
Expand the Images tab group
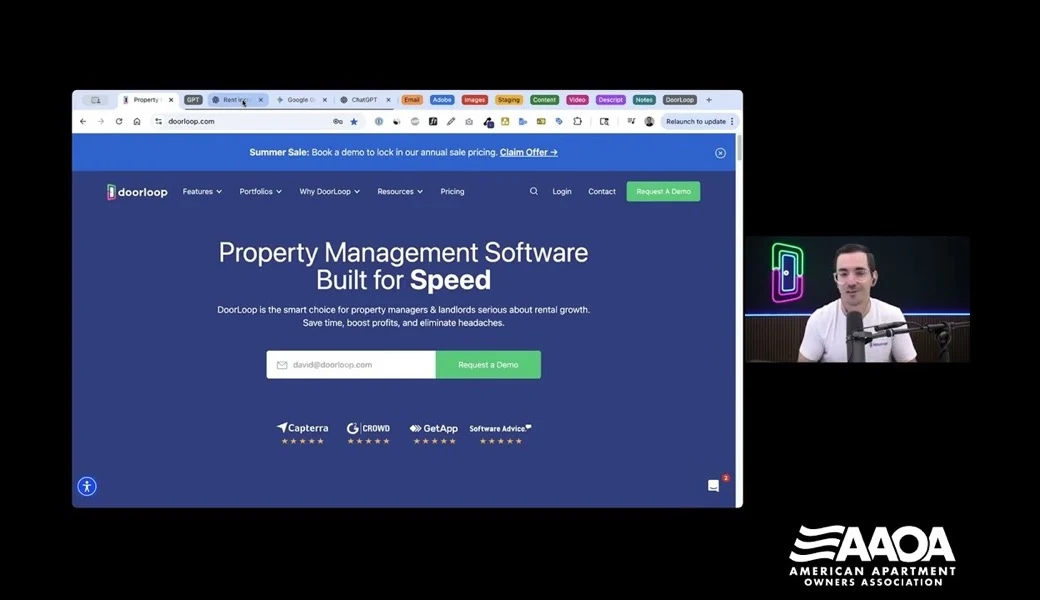click(474, 100)
